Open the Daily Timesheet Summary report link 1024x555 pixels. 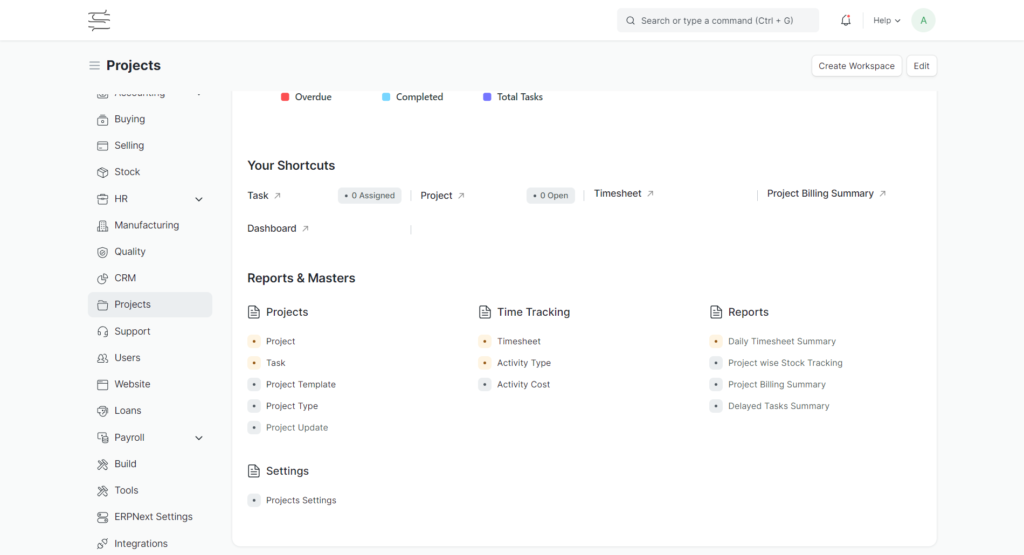pyautogui.click(x=781, y=341)
